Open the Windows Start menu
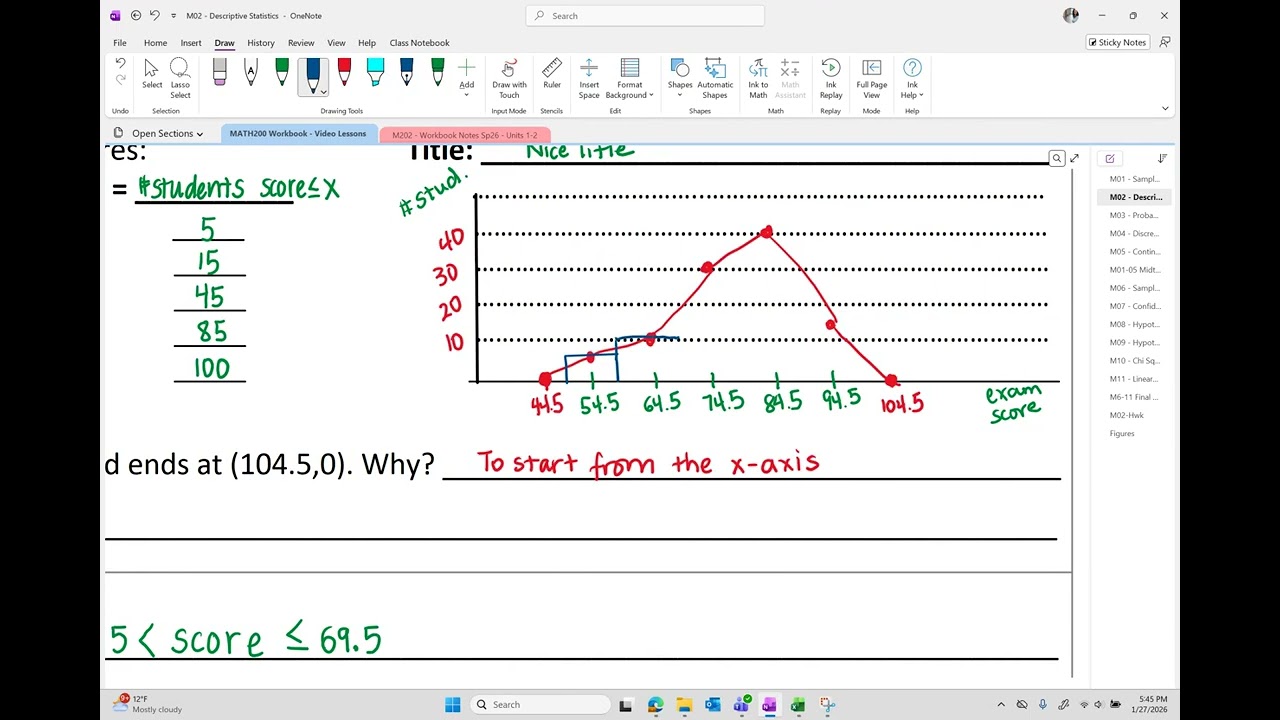1280x720 pixels. (x=453, y=705)
